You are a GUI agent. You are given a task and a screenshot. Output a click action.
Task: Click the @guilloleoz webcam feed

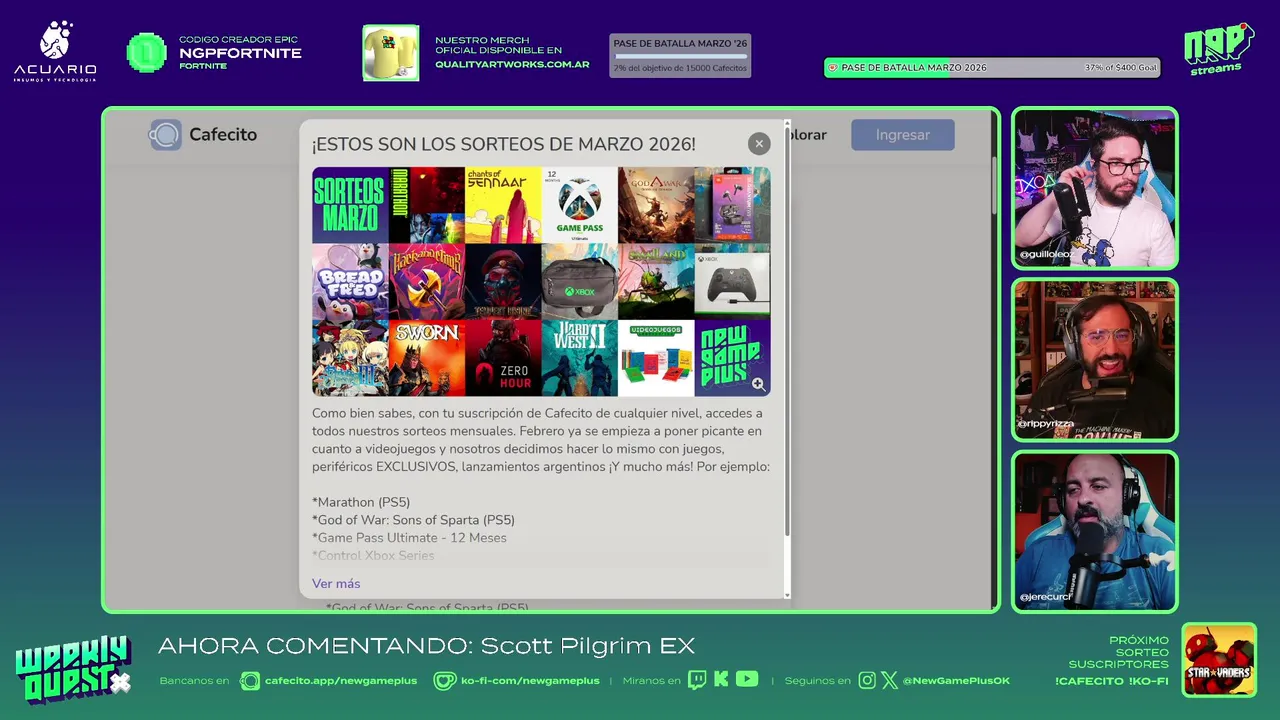tap(1095, 188)
